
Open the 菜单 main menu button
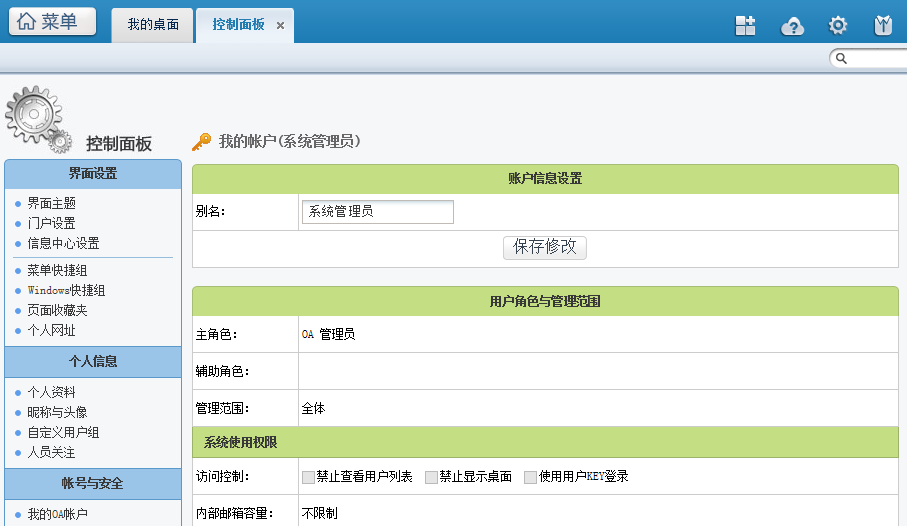tap(52, 22)
